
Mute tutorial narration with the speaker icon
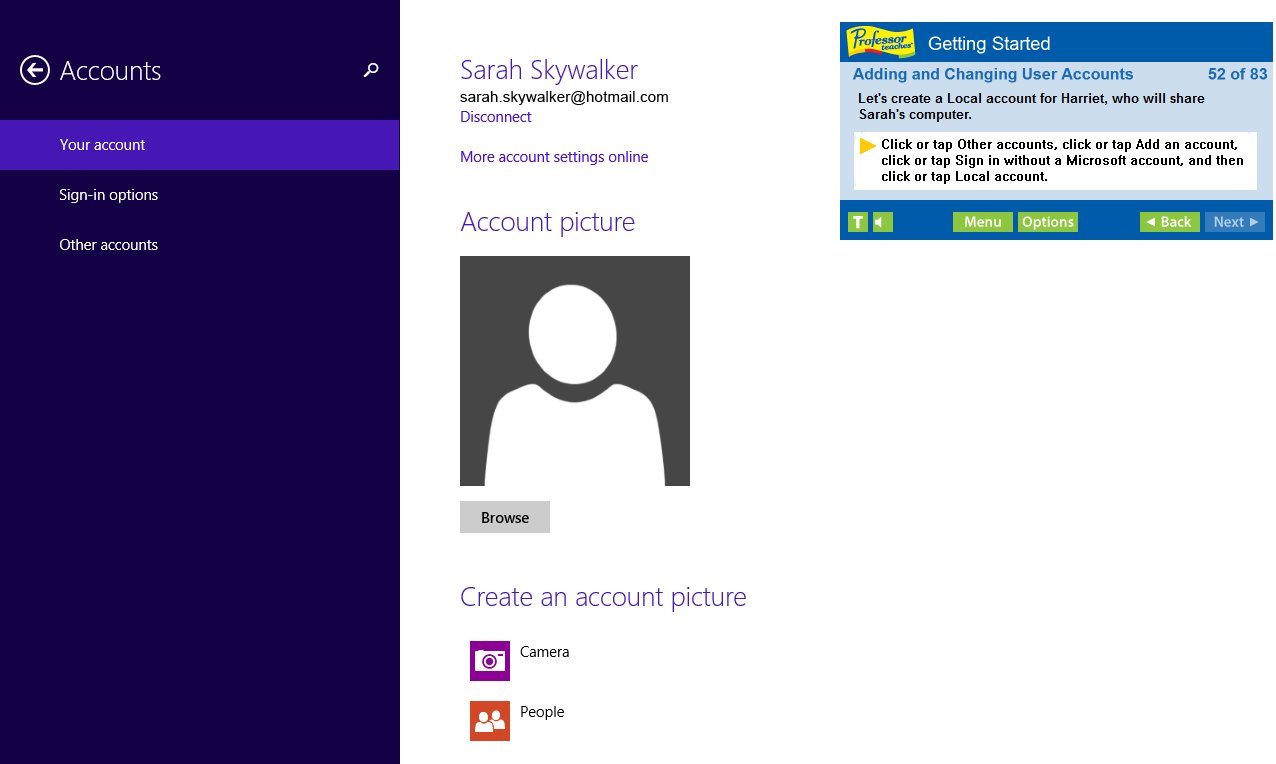coord(878,221)
